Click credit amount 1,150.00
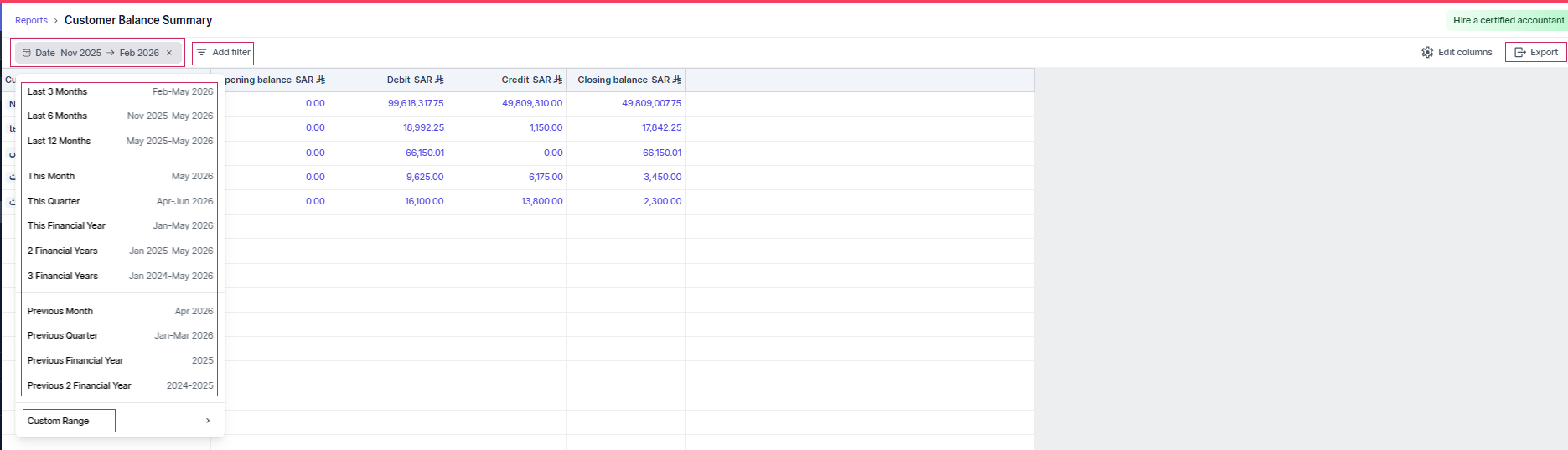Image resolution: width=1568 pixels, height=450 pixels. [x=546, y=127]
